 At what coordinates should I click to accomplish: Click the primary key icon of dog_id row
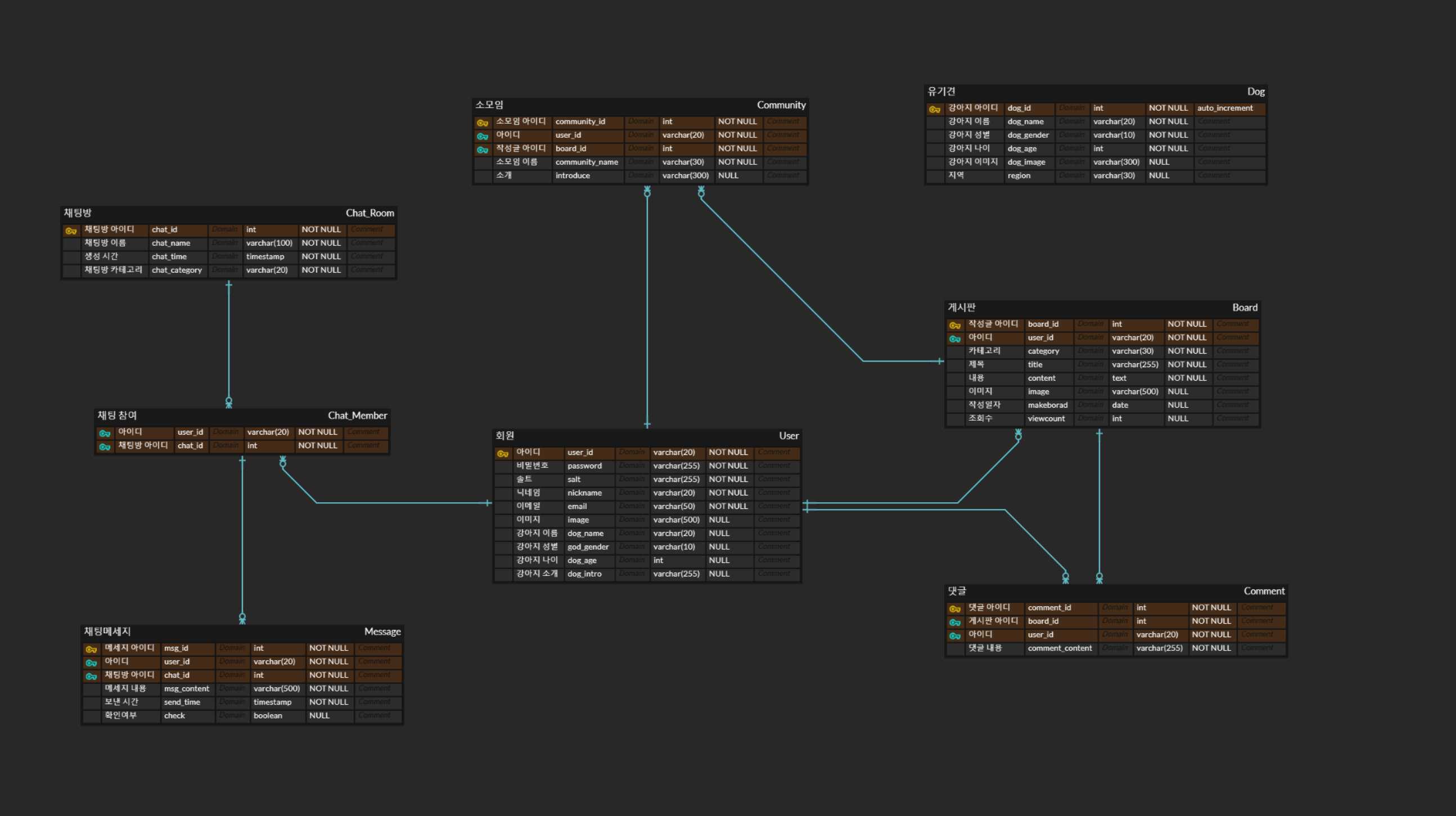pos(934,109)
